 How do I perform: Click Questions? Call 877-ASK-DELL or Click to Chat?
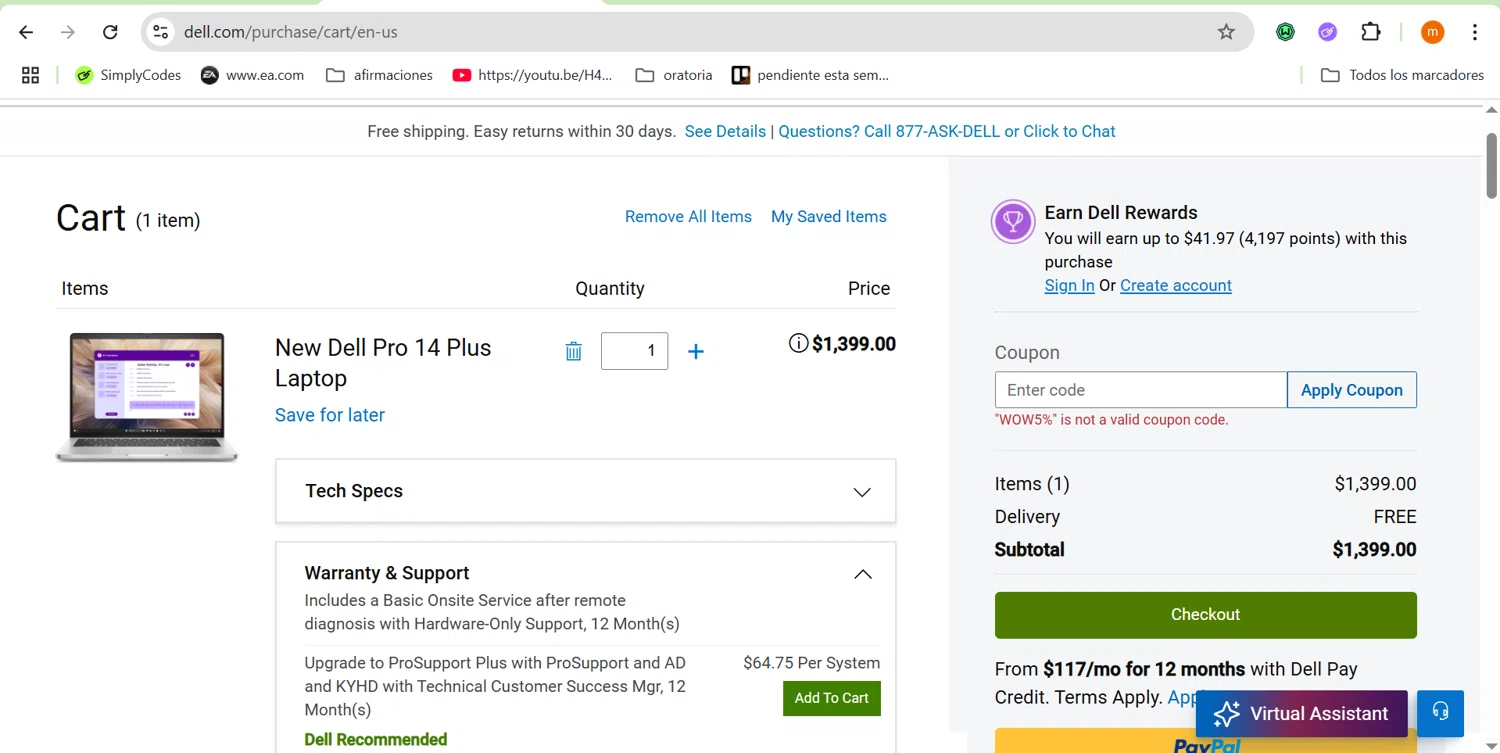[947, 131]
